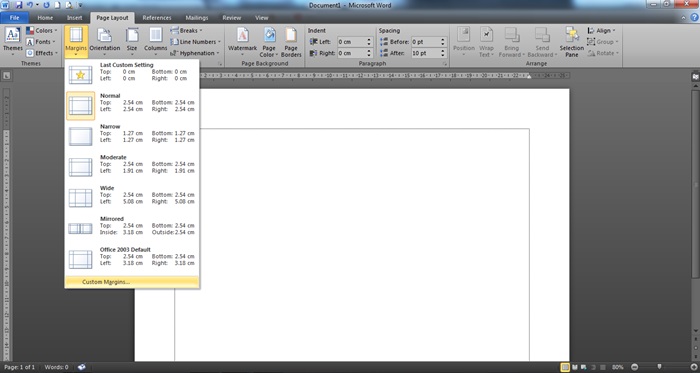Open theme Fonts dropdown
Viewport: 700px width, 373px height.
pyautogui.click(x=41, y=41)
